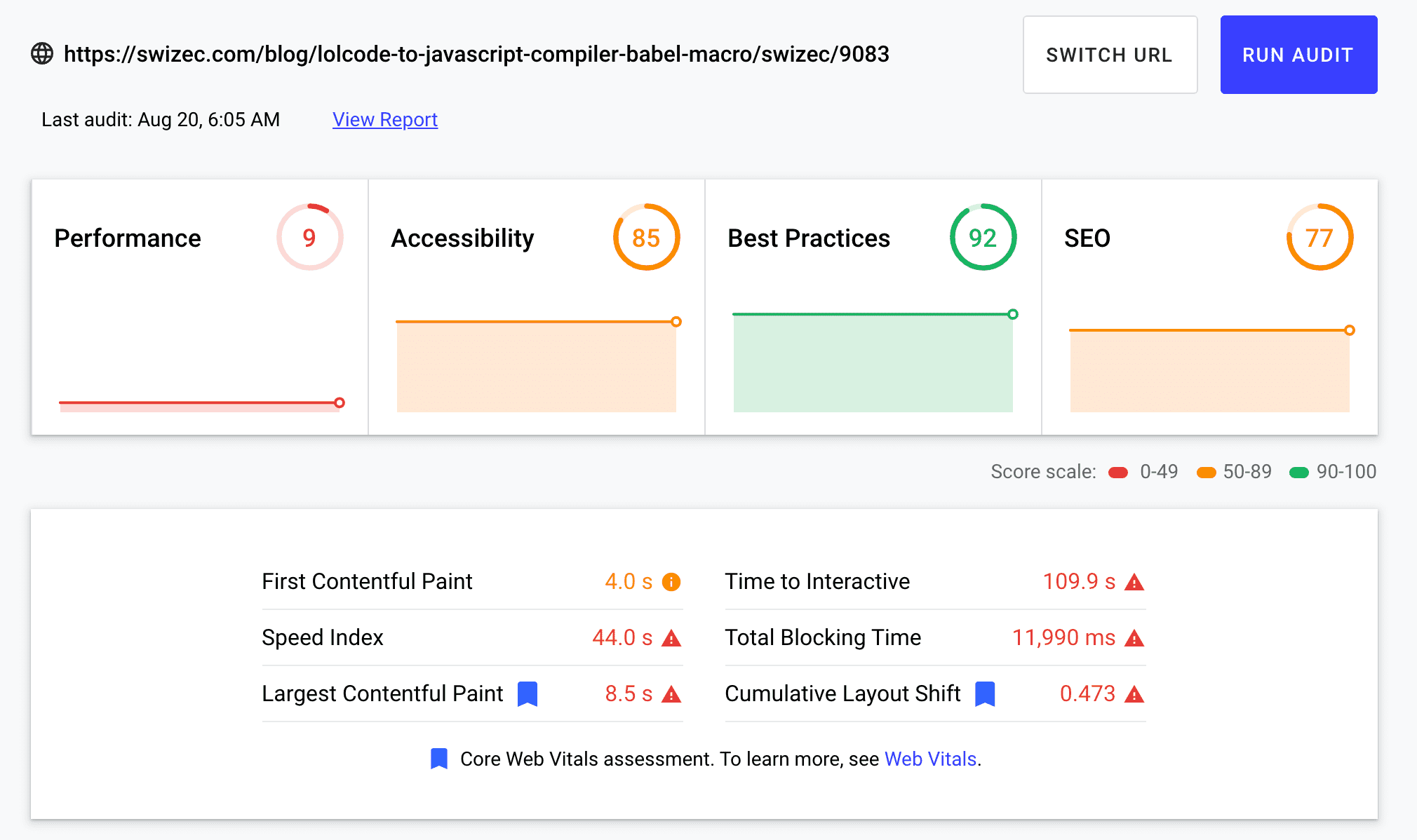Screen dimensions: 1417x840
Task: Open the View Report link
Action: (x=384, y=120)
